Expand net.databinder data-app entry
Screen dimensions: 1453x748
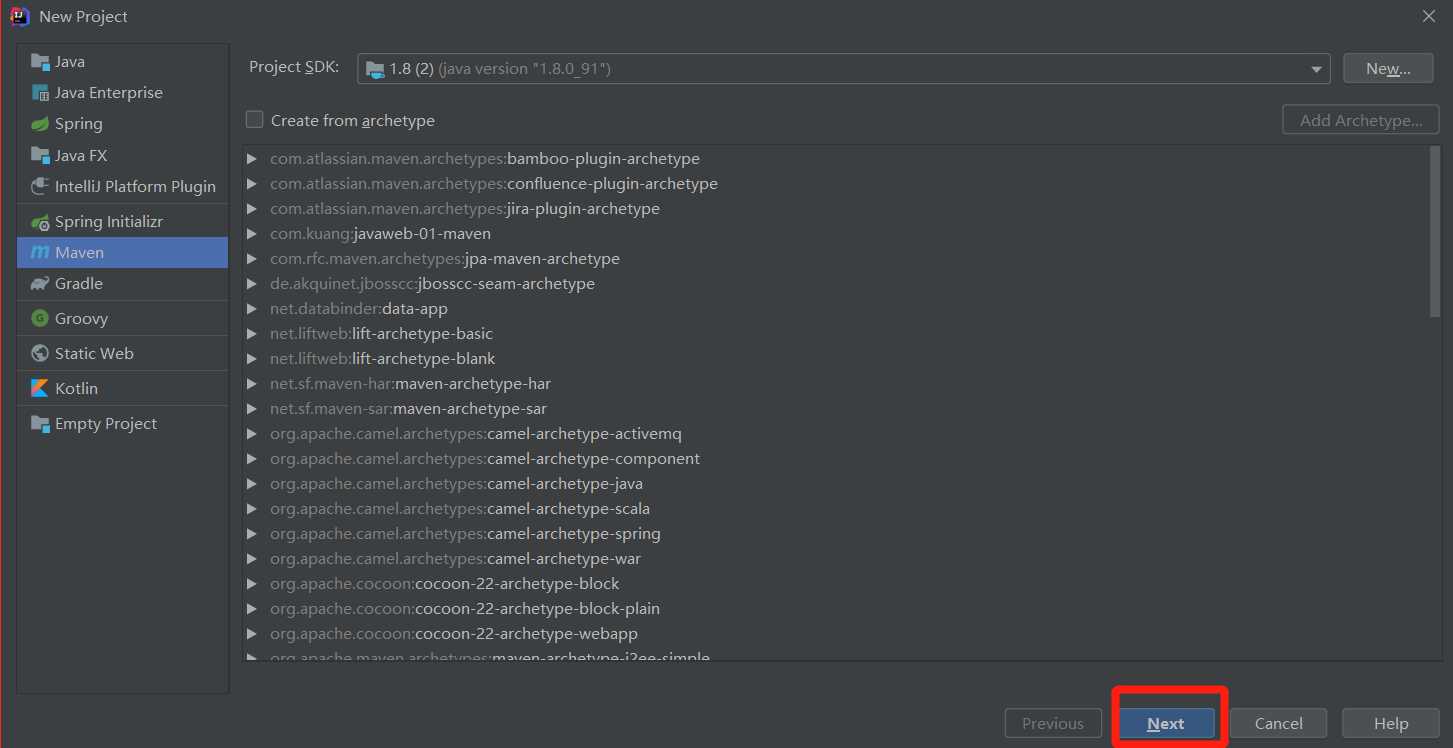252,309
